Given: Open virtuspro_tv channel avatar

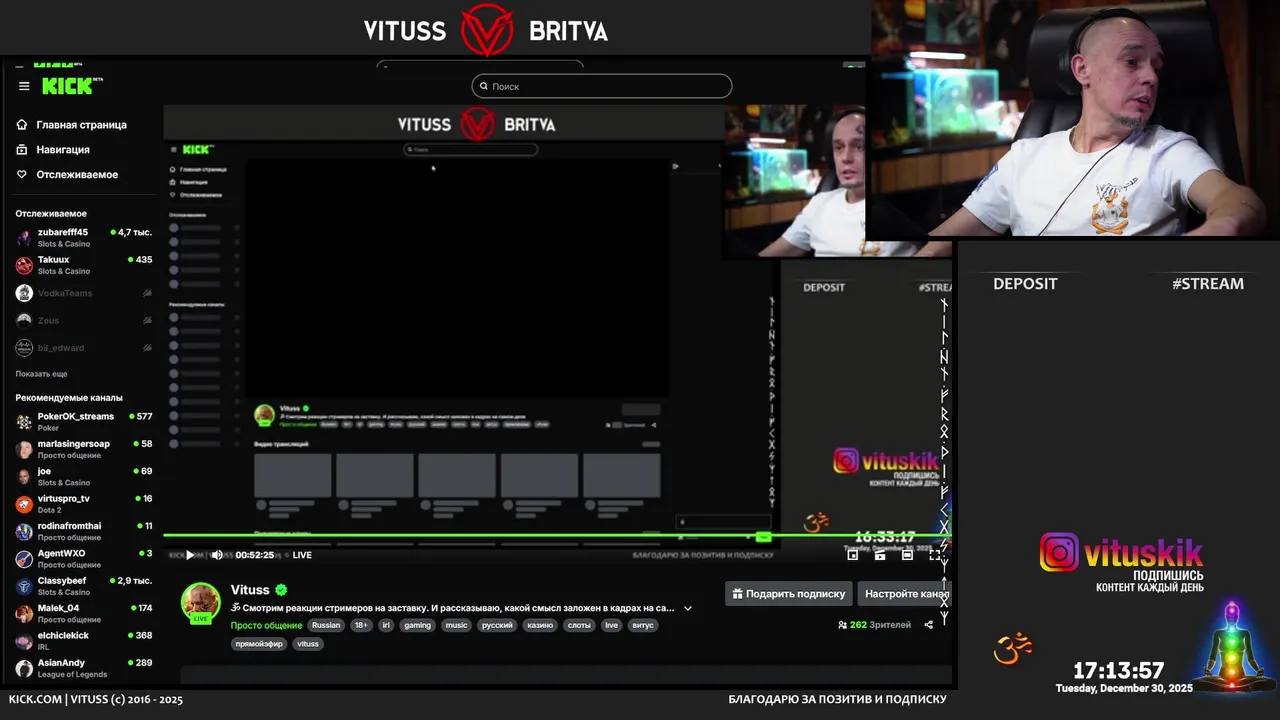Looking at the screenshot, I should coord(24,504).
